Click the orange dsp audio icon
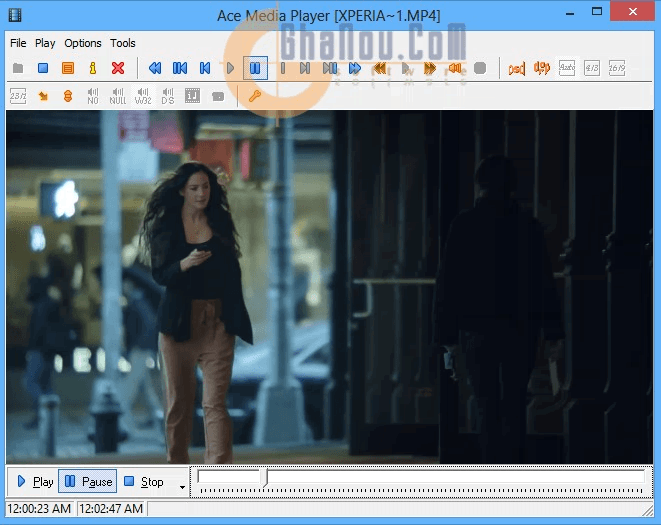The width and height of the screenshot is (661, 525). pos(542,68)
